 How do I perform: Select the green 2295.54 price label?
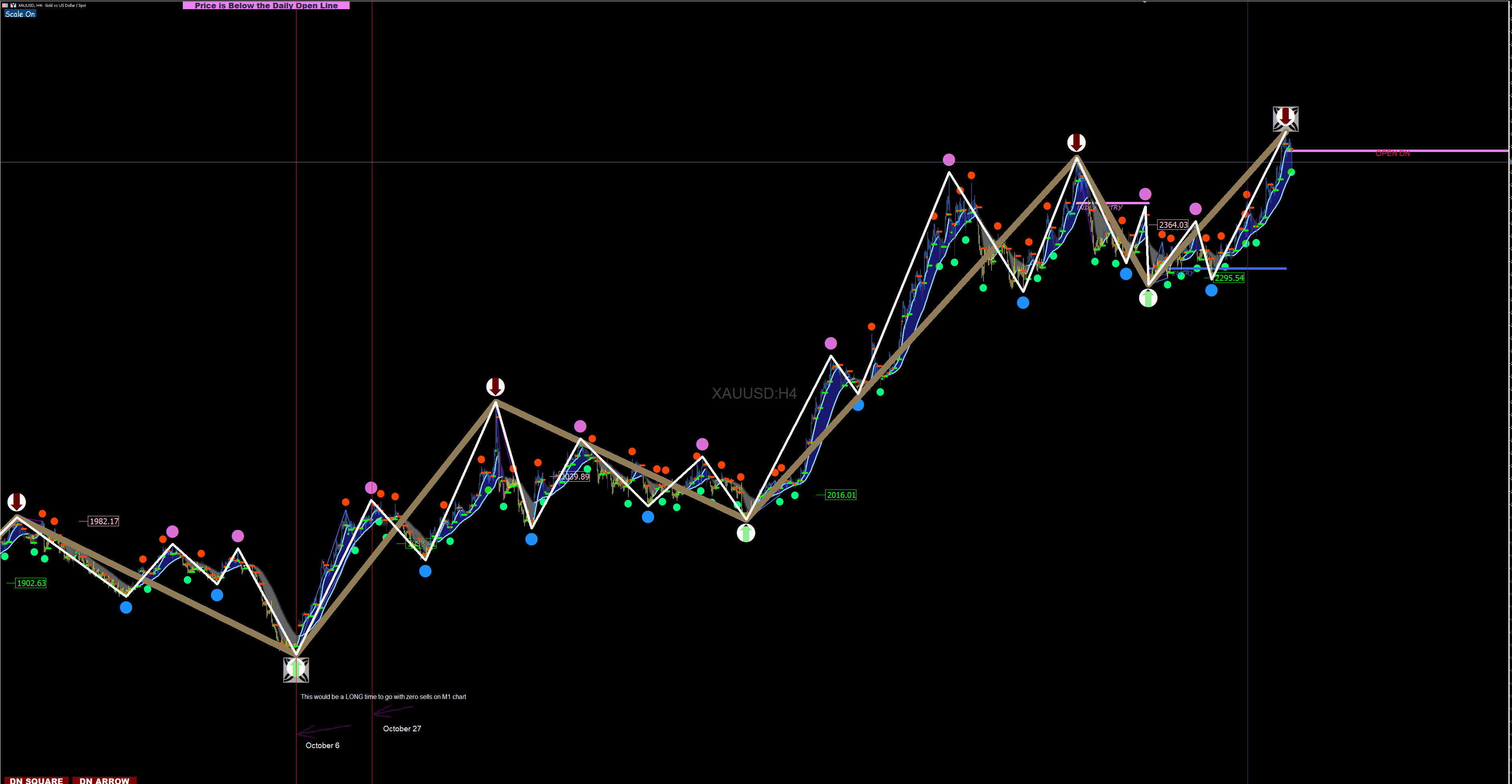1229,278
